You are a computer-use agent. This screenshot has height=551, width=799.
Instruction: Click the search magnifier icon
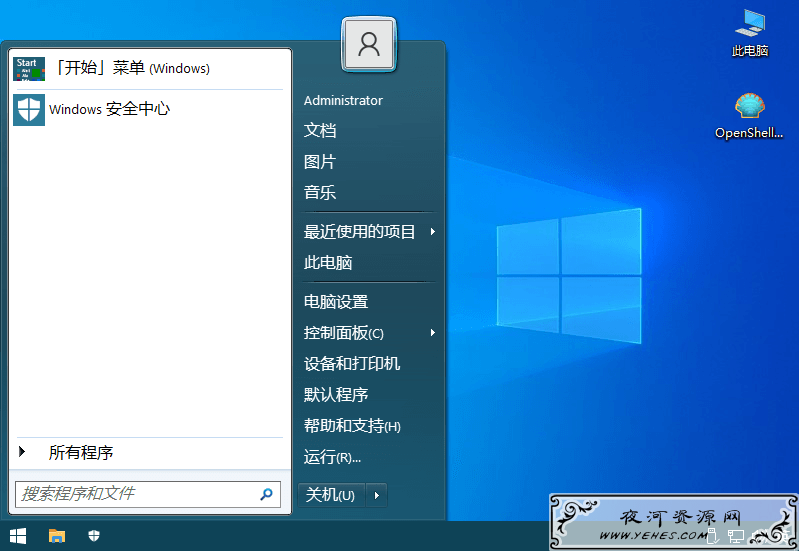(x=267, y=494)
